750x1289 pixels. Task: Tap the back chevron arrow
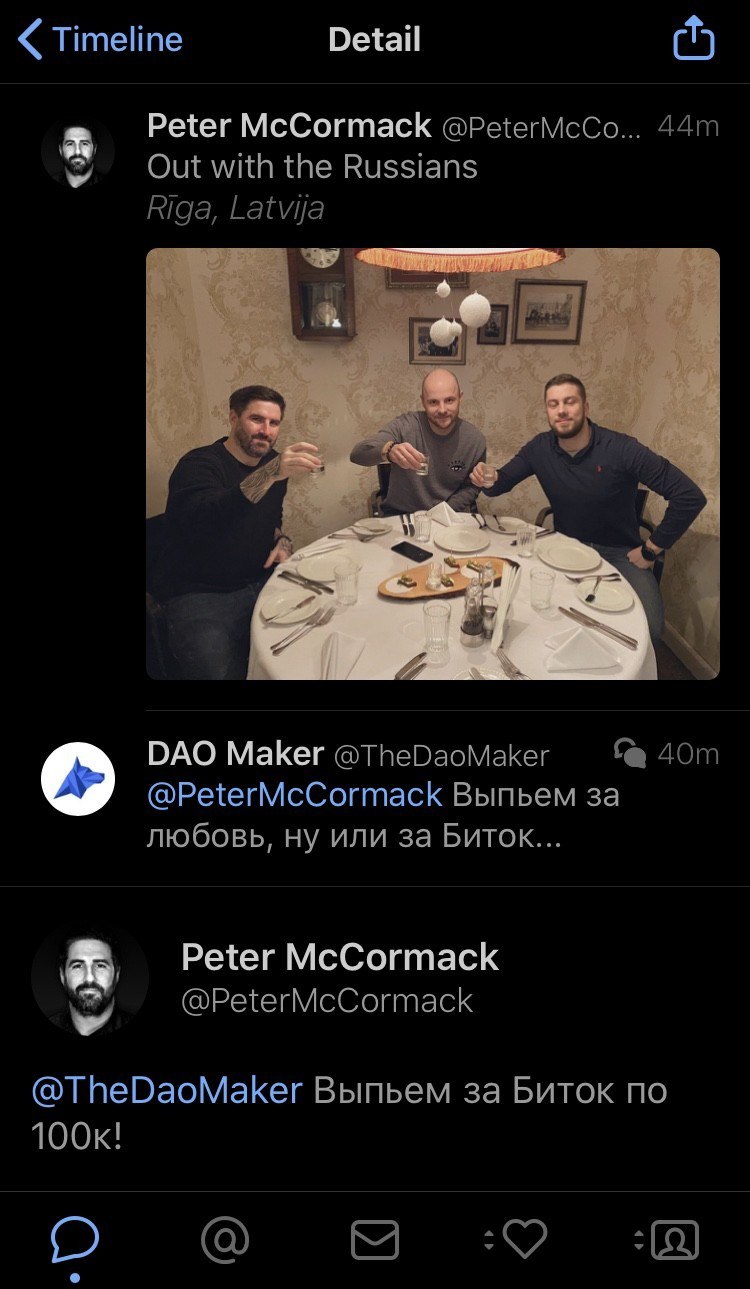pyautogui.click(x=31, y=40)
